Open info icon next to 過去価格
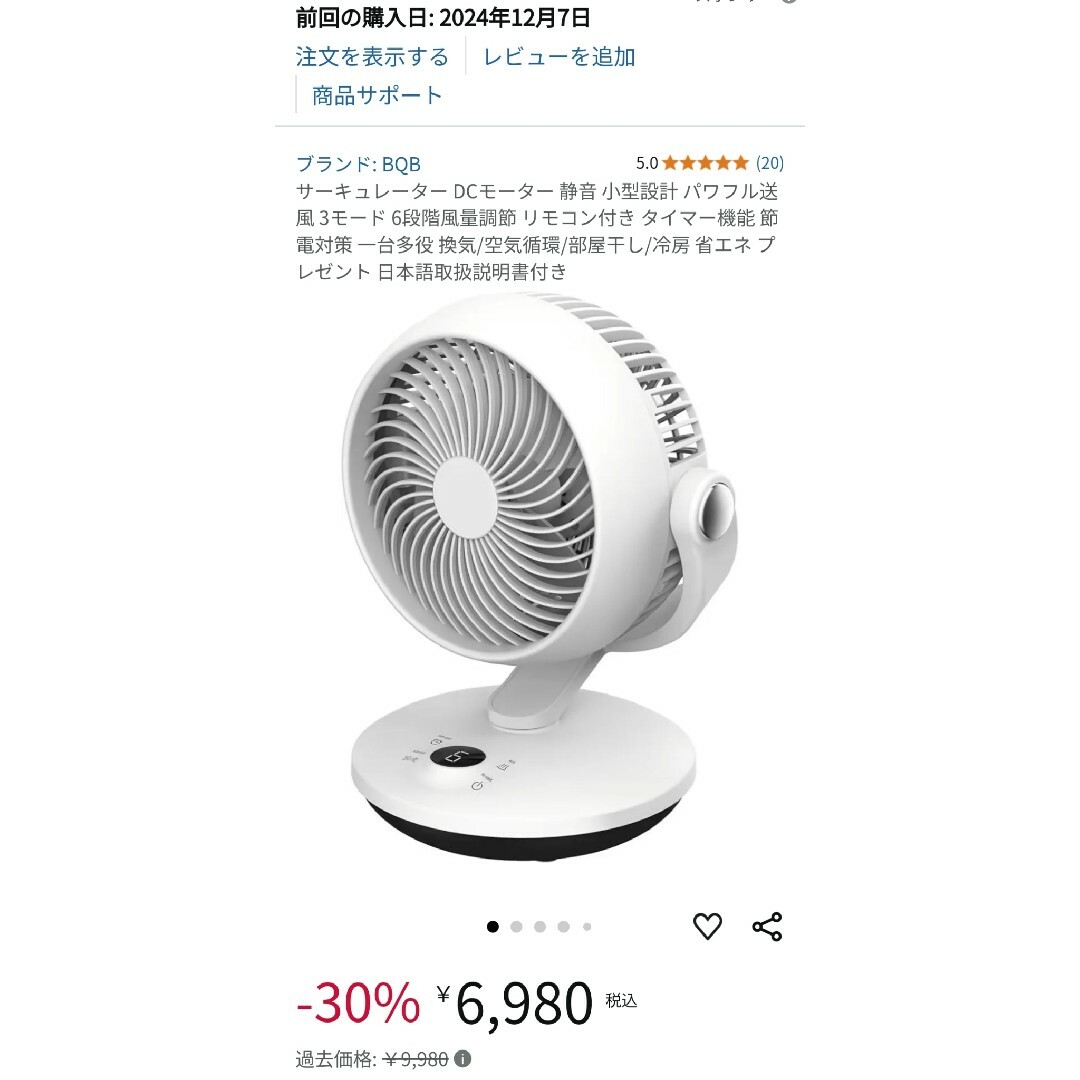Viewport: 1080px width, 1080px height. tap(463, 1059)
